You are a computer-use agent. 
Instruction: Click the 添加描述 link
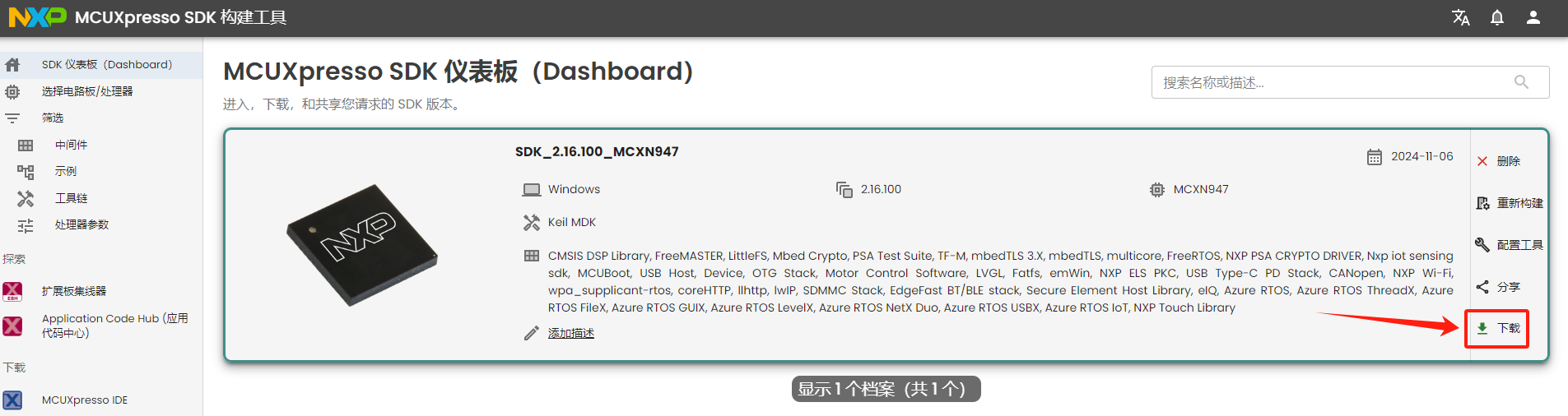coord(571,333)
